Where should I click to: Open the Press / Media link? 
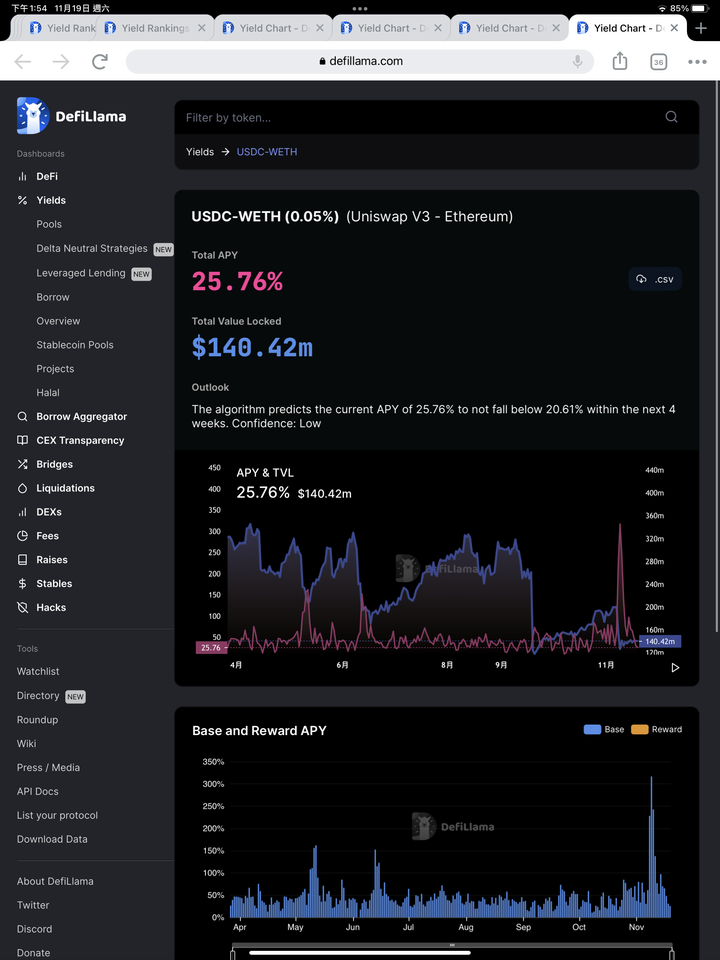coord(48,768)
